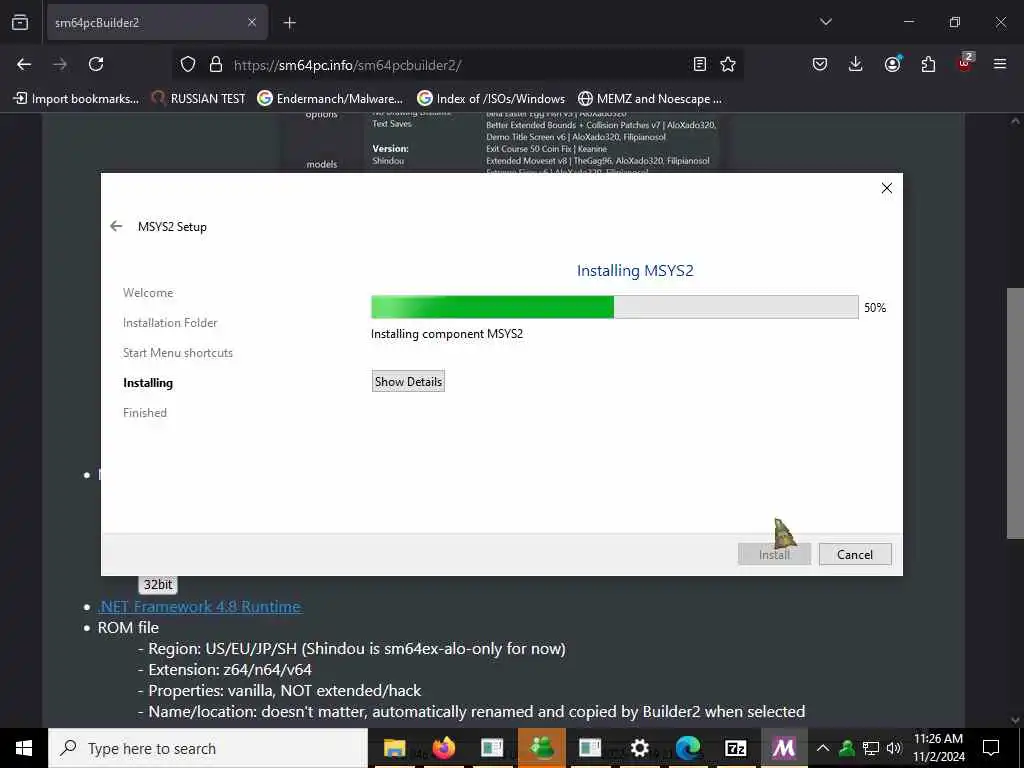Go back in MSYS2 Setup wizard

[116, 226]
